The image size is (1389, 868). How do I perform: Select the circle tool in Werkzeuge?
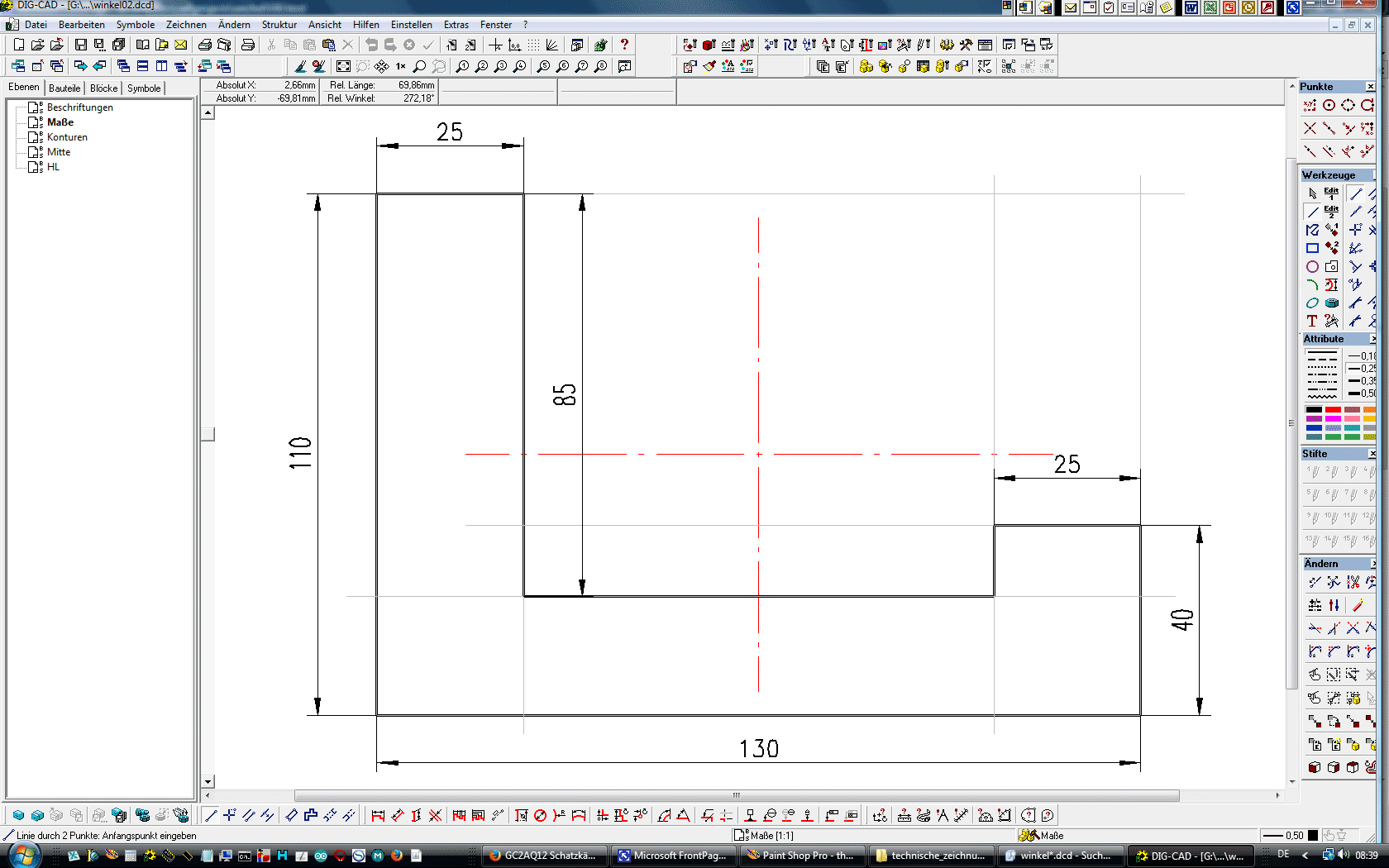tap(1312, 266)
